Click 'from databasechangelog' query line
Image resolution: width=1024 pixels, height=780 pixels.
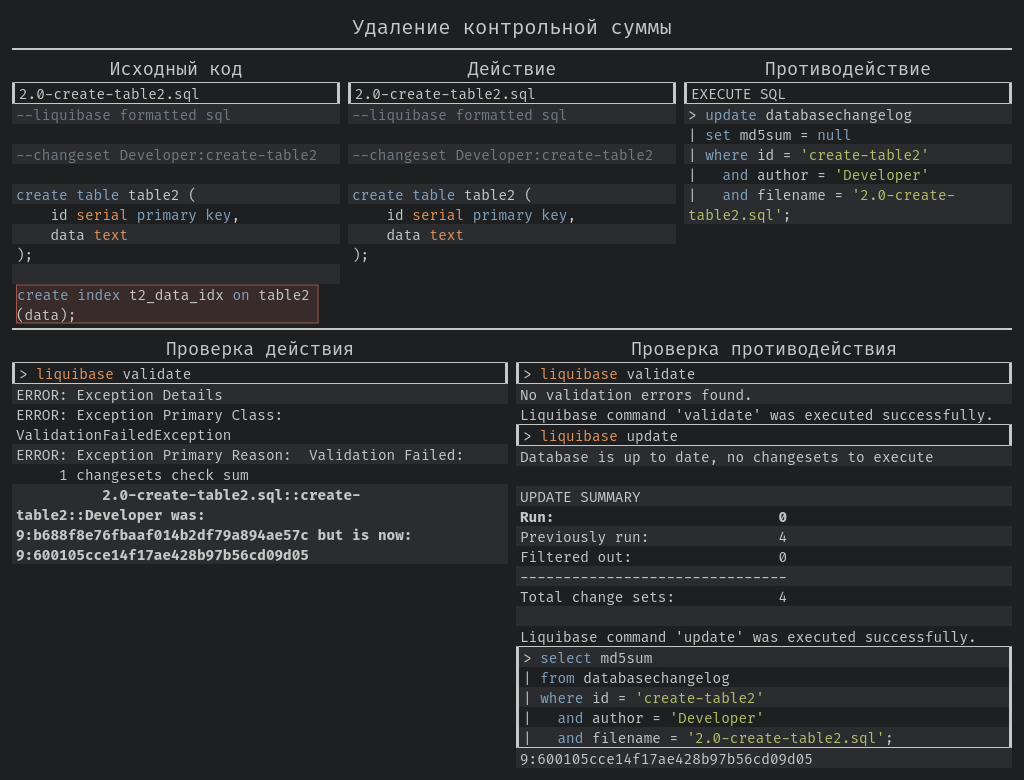[763, 678]
